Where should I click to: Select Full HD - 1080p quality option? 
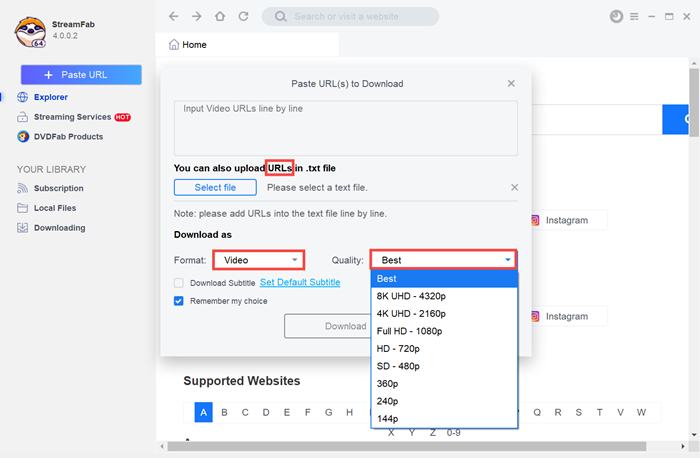(409, 331)
